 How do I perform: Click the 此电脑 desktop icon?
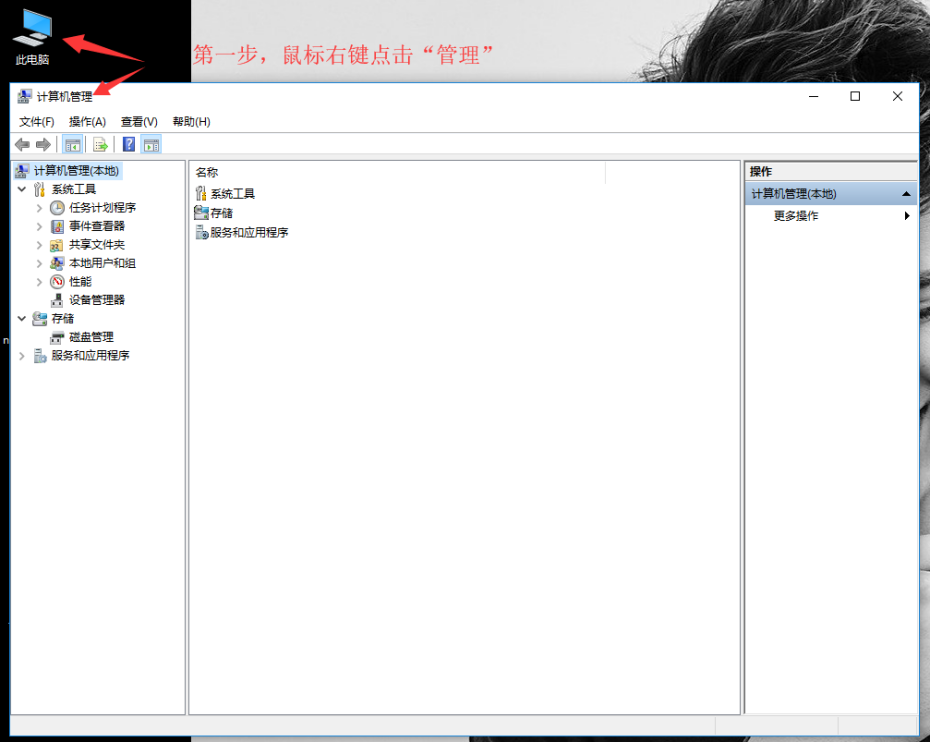33,37
